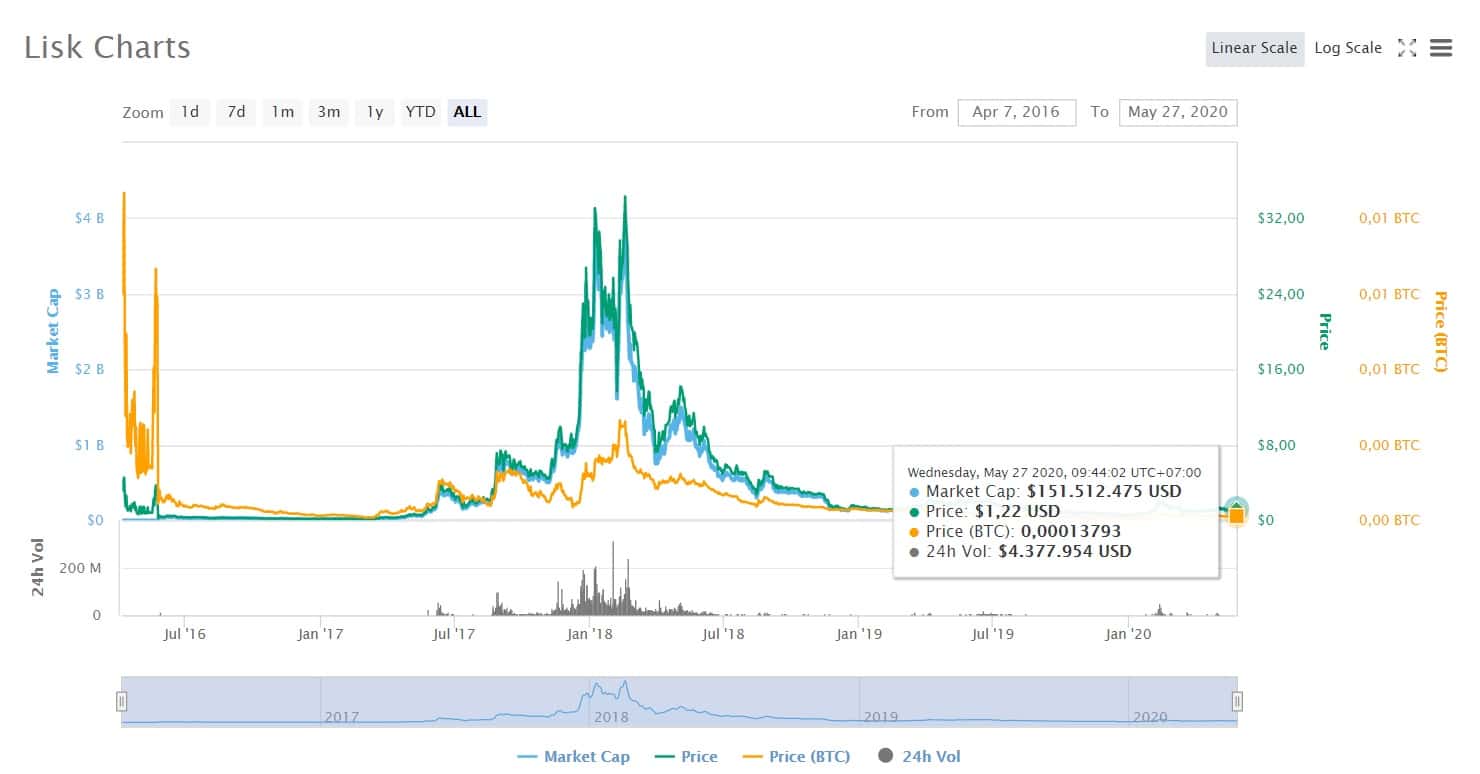Grab the left navigator range handle
Image resolution: width=1480 pixels, height=774 pixels.
(122, 701)
